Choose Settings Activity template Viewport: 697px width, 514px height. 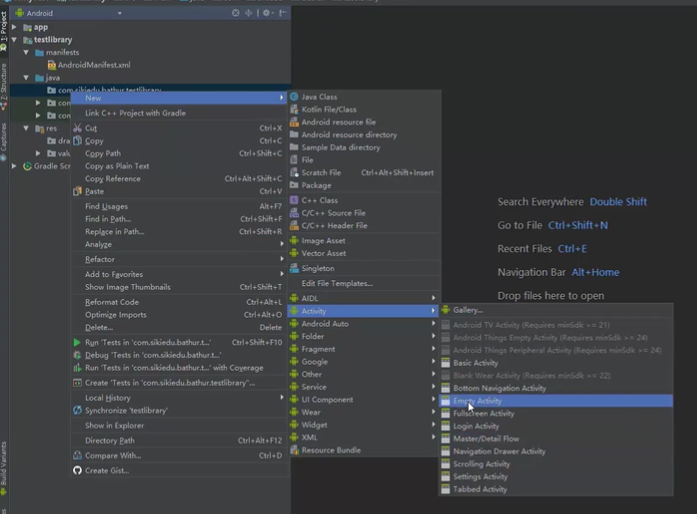[x=556, y=477]
